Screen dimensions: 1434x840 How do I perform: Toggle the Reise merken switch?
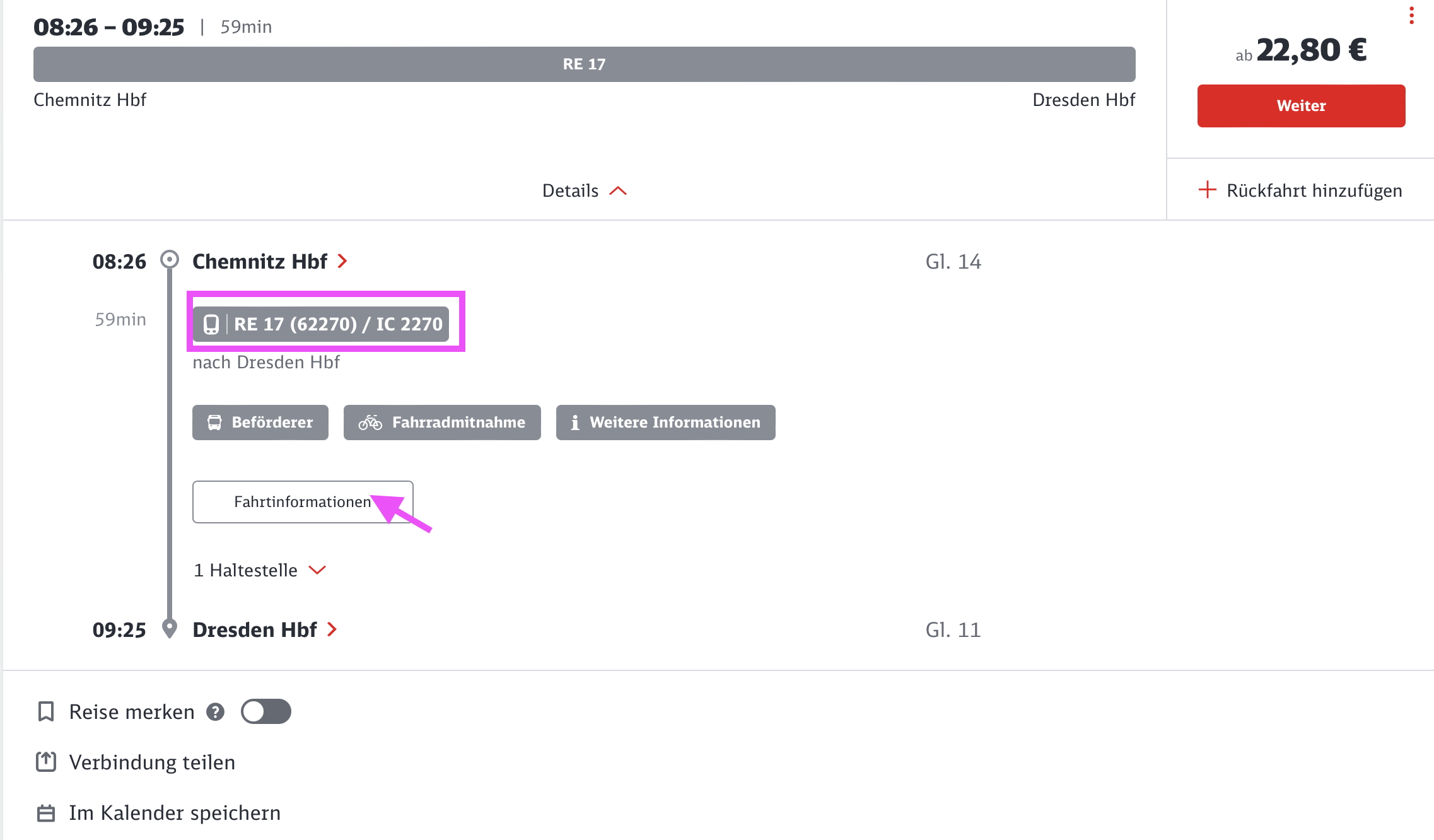tap(265, 711)
